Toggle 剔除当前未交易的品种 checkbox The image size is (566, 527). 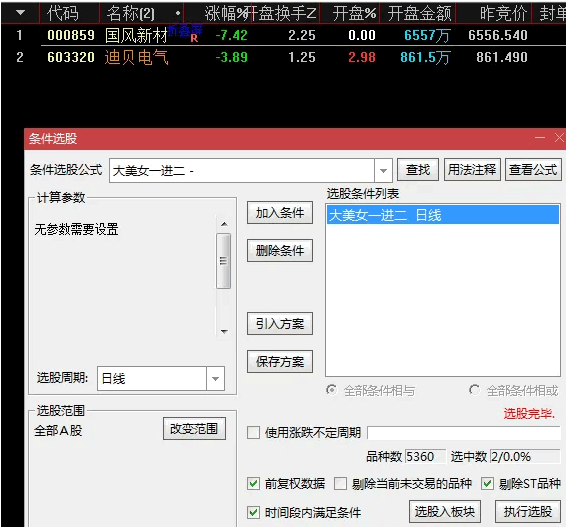point(340,483)
